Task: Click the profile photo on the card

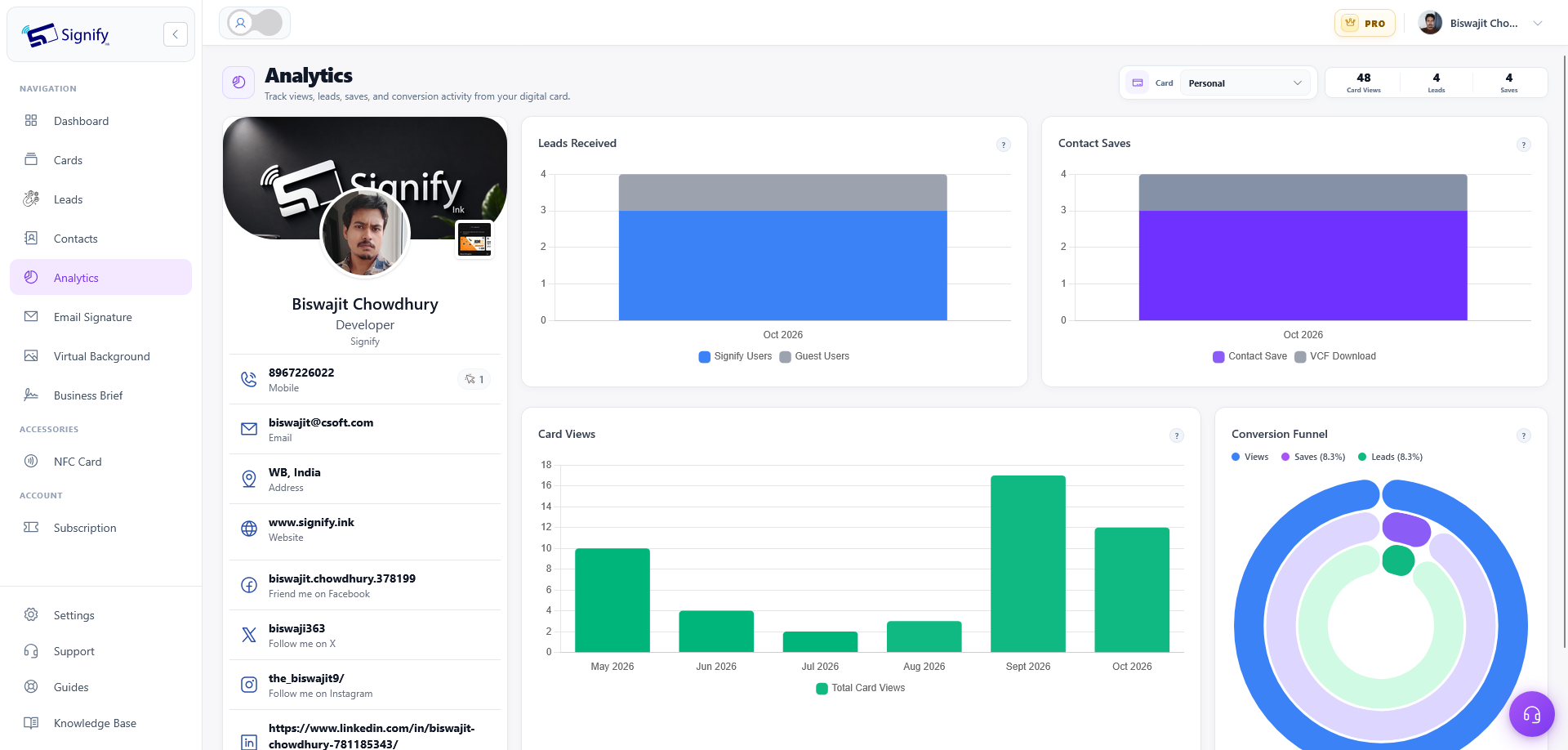Action: point(365,233)
